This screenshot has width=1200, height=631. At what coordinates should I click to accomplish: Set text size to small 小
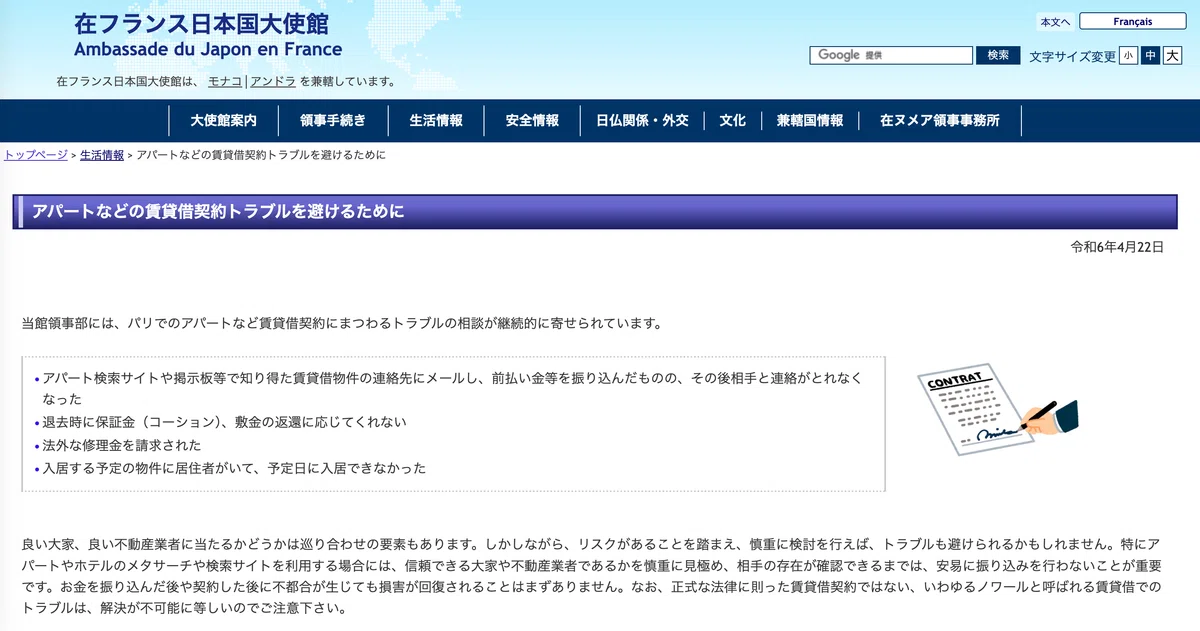pos(1128,56)
